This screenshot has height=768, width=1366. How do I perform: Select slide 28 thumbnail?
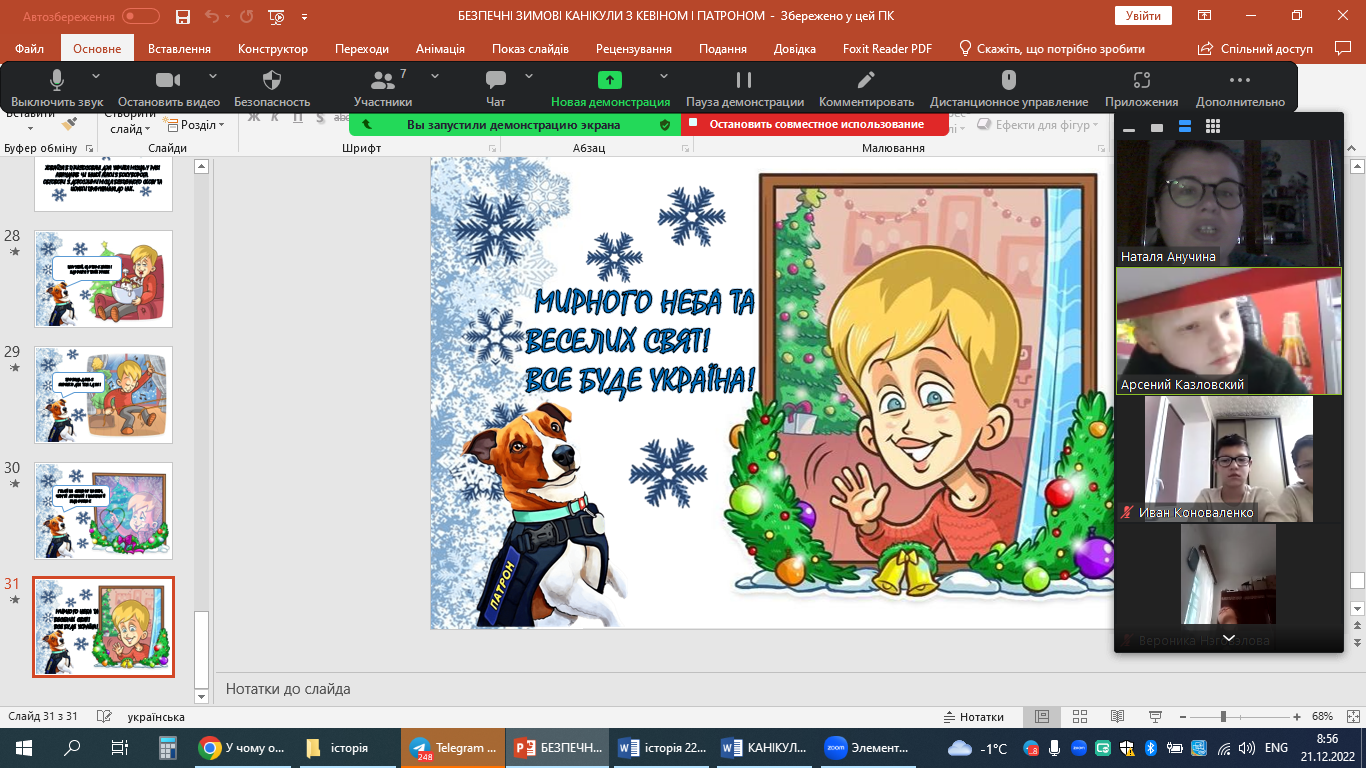(103, 279)
